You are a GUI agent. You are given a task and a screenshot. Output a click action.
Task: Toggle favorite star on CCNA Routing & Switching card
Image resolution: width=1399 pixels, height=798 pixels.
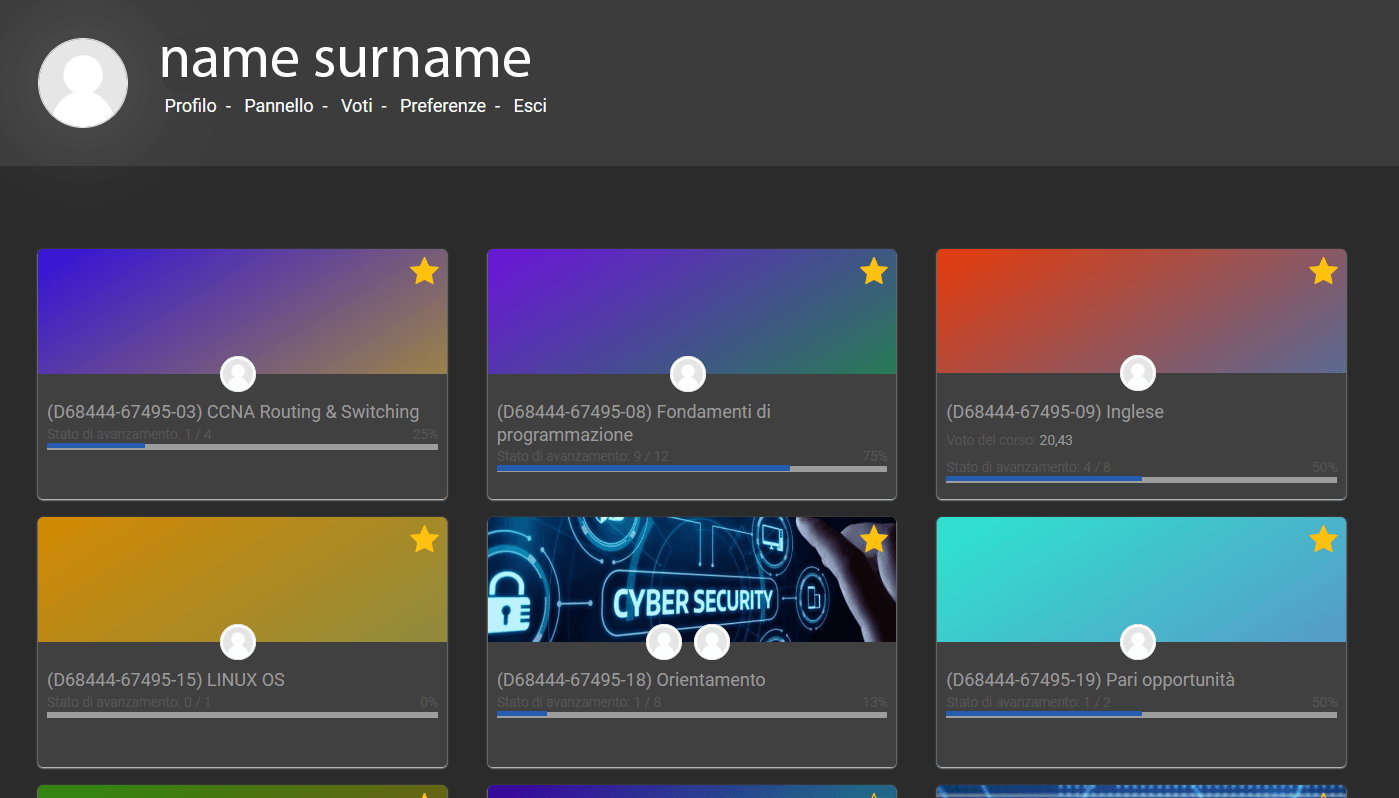pos(424,271)
